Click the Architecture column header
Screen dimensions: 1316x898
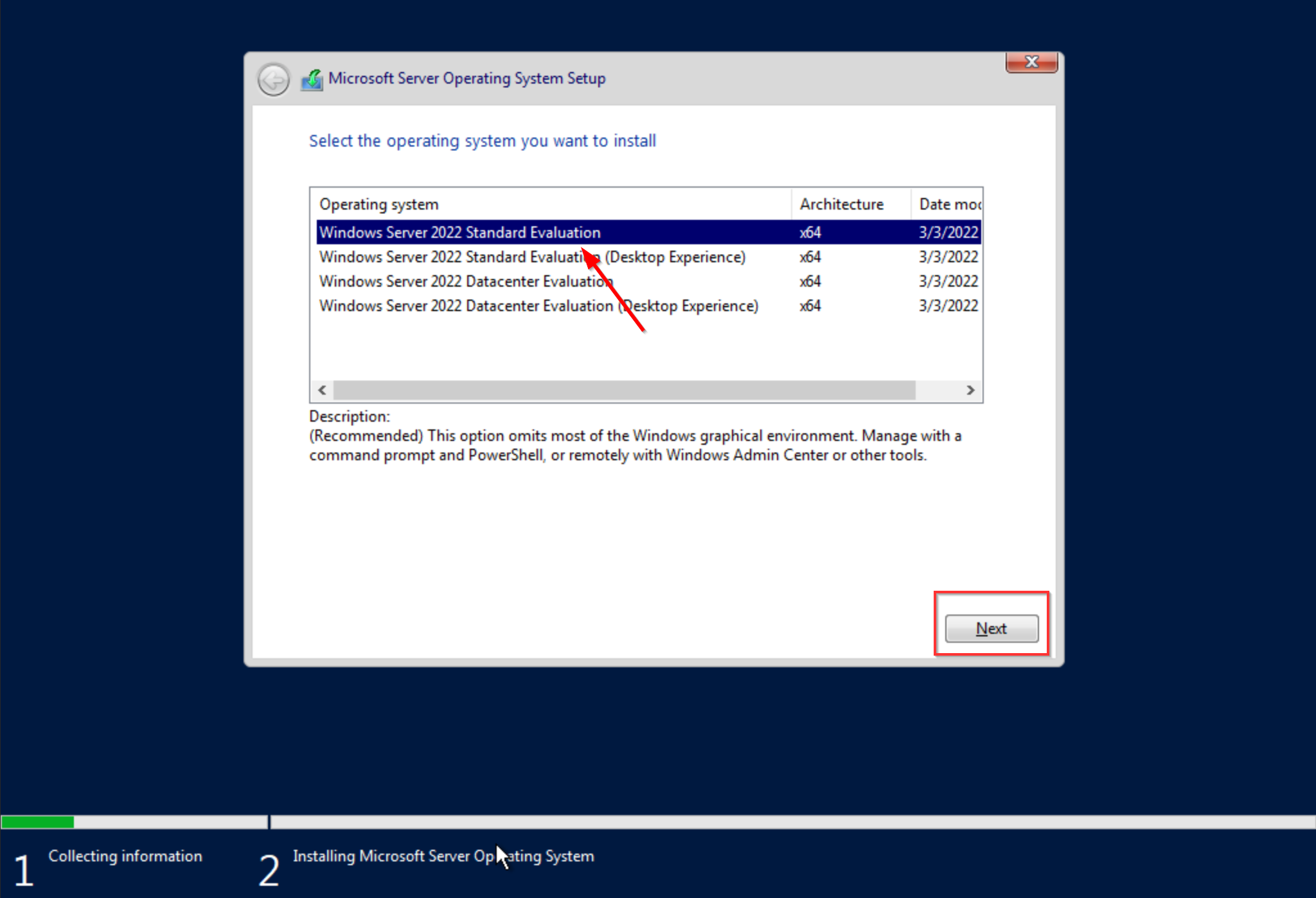click(x=841, y=204)
